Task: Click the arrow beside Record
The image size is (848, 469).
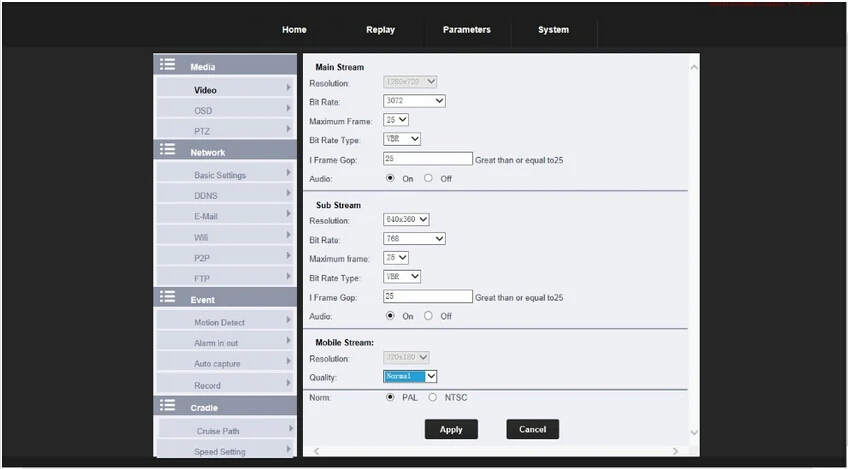Action: point(289,383)
